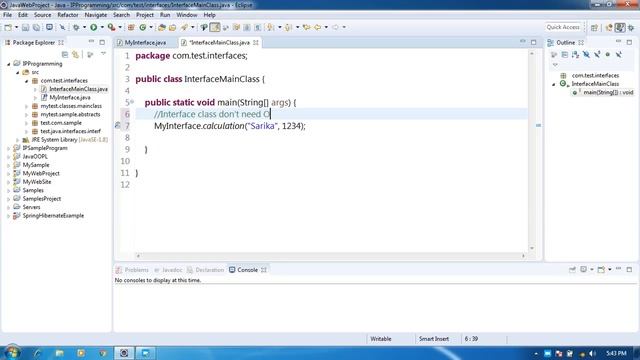
Task: Open the File menu
Action: pyautogui.click(x=7, y=15)
